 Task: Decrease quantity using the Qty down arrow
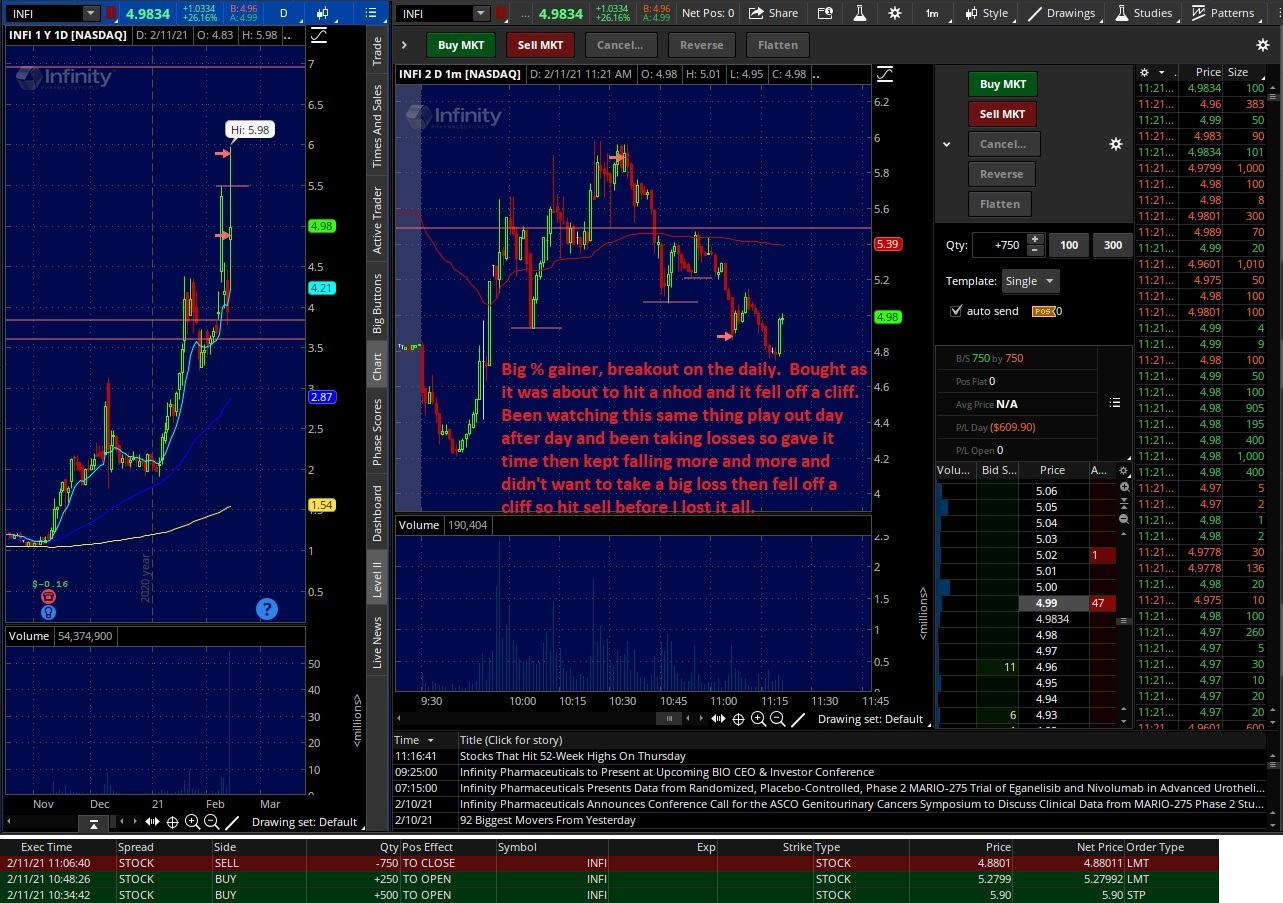pyautogui.click(x=1035, y=251)
